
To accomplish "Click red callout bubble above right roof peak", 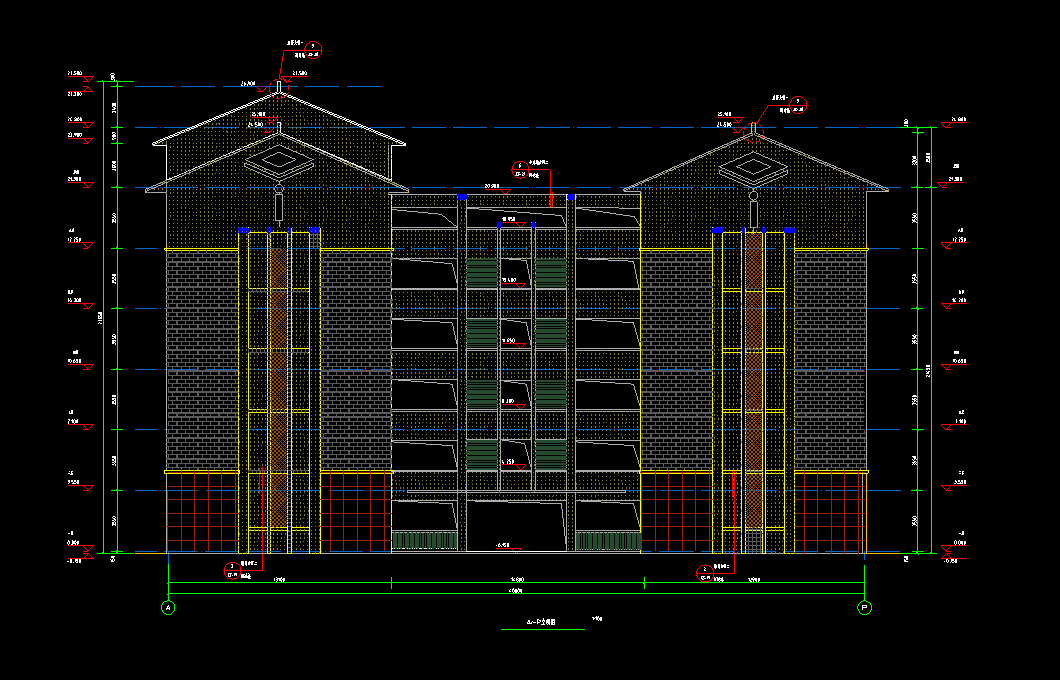I will click(x=798, y=103).
